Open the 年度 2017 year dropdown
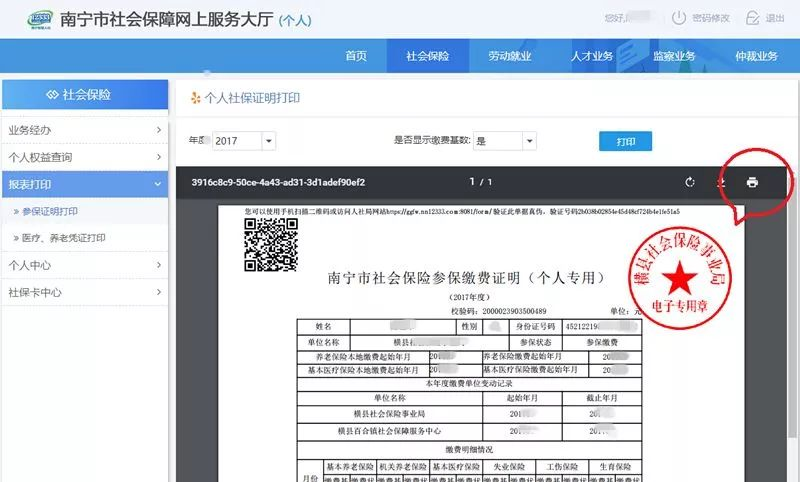 [x=243, y=141]
